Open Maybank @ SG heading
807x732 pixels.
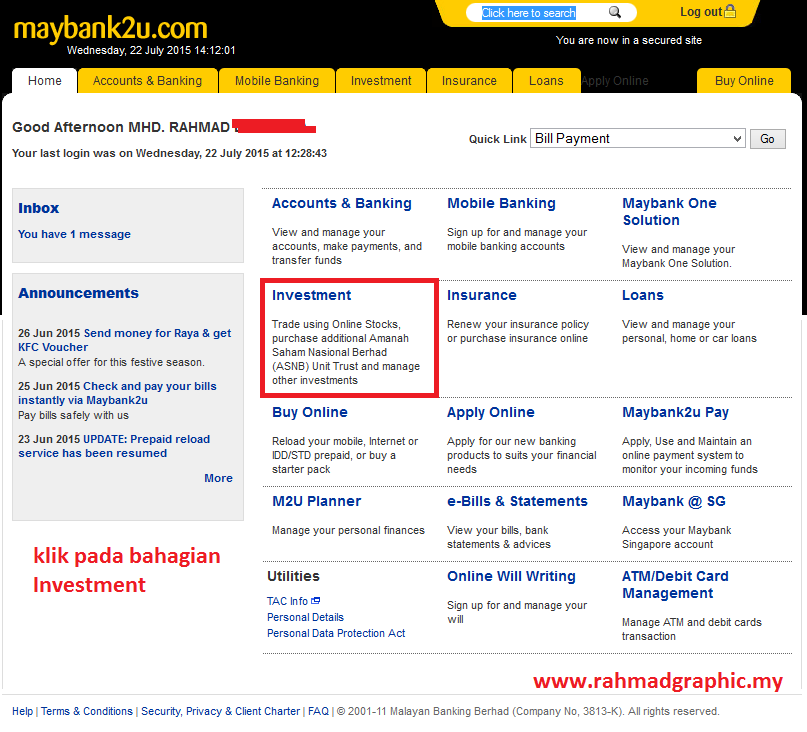pyautogui.click(x=674, y=501)
